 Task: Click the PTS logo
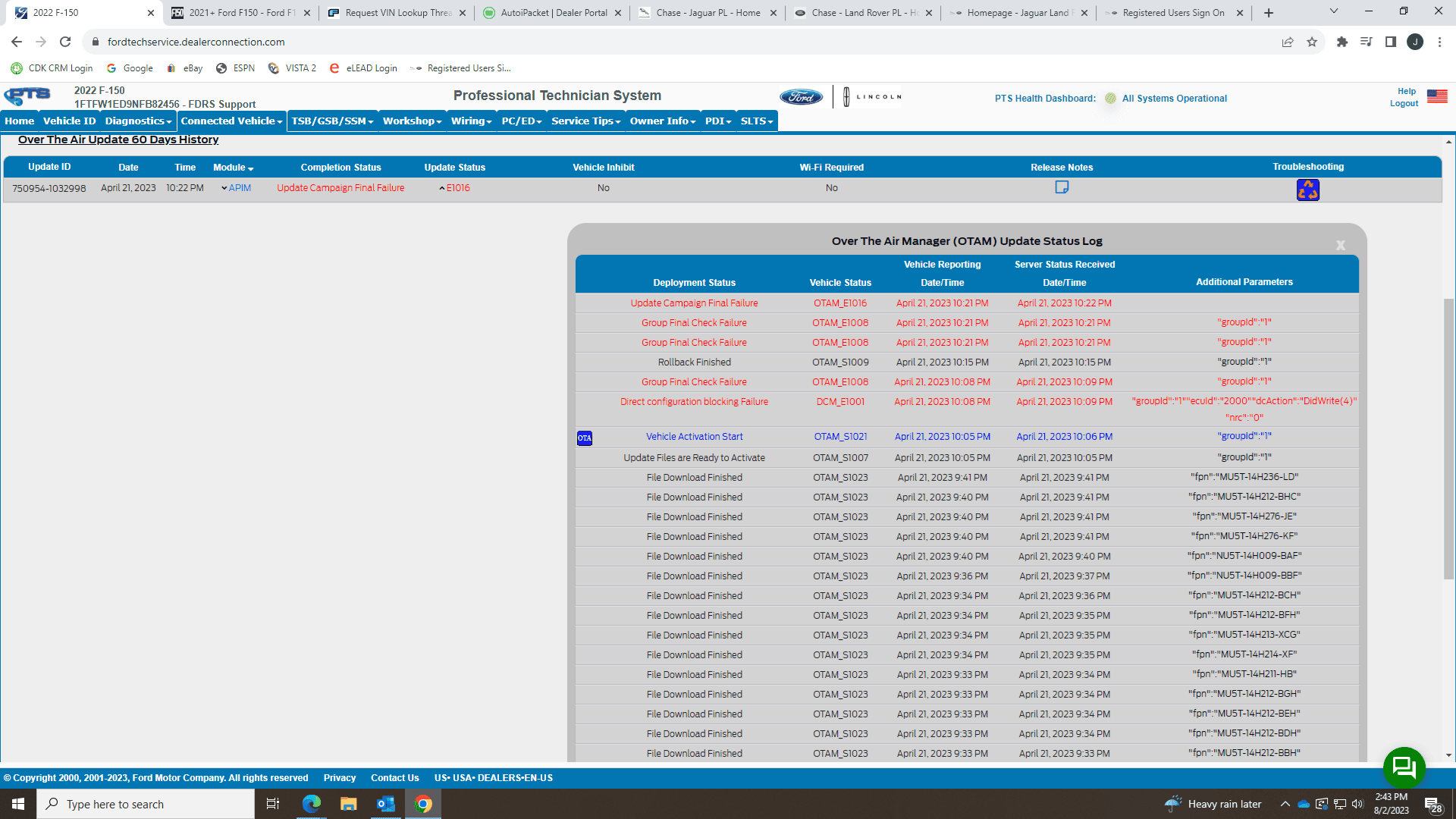(28, 96)
